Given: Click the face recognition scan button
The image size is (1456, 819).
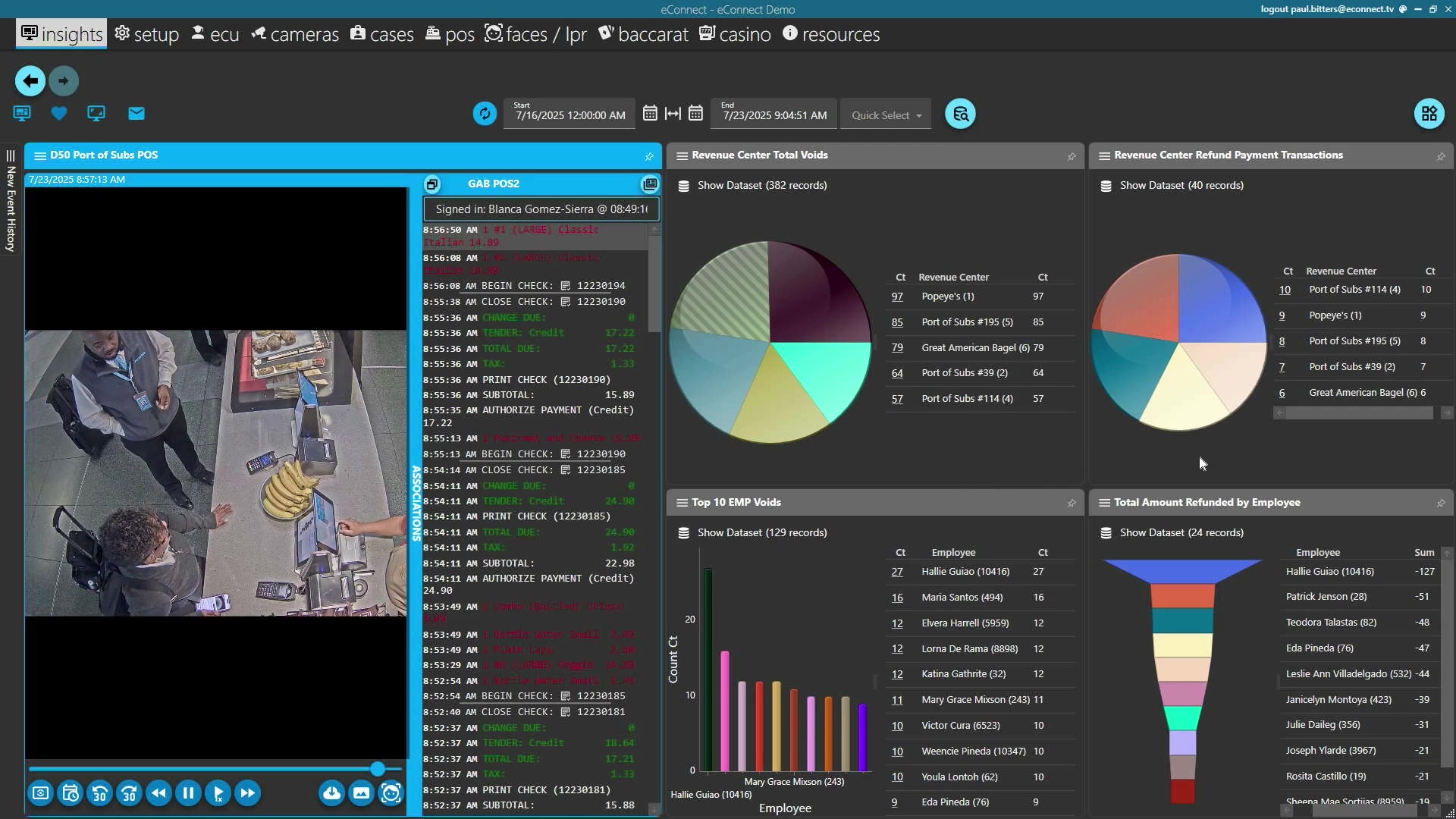Looking at the screenshot, I should [391, 793].
